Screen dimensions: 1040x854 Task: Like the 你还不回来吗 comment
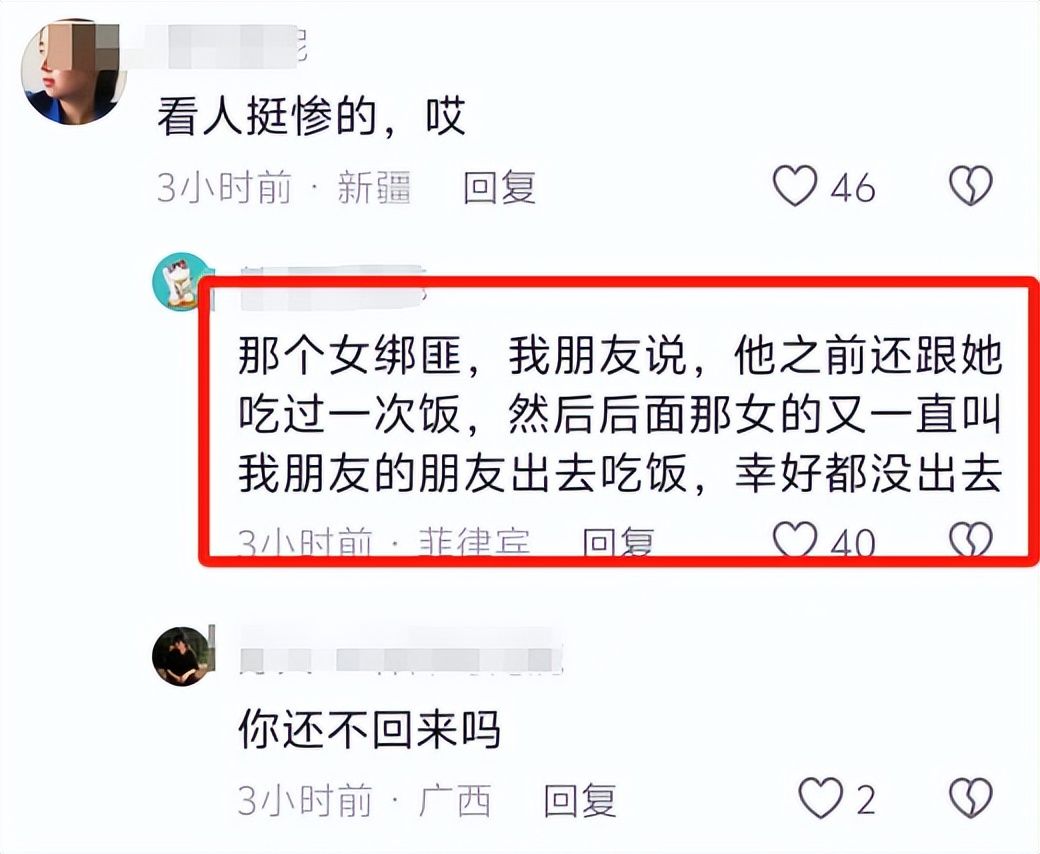pyautogui.click(x=821, y=798)
